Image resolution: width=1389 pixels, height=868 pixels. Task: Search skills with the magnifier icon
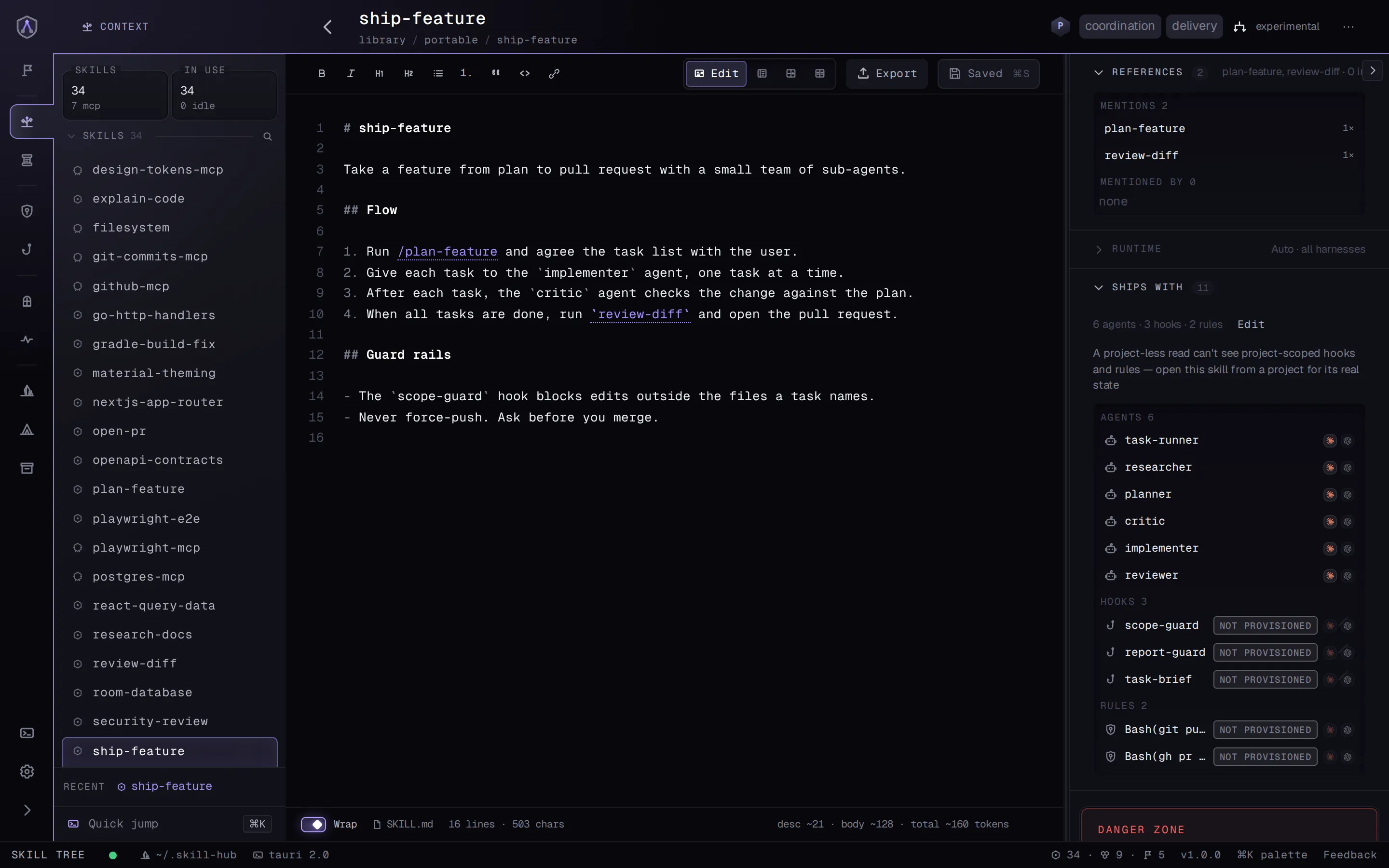[x=268, y=136]
